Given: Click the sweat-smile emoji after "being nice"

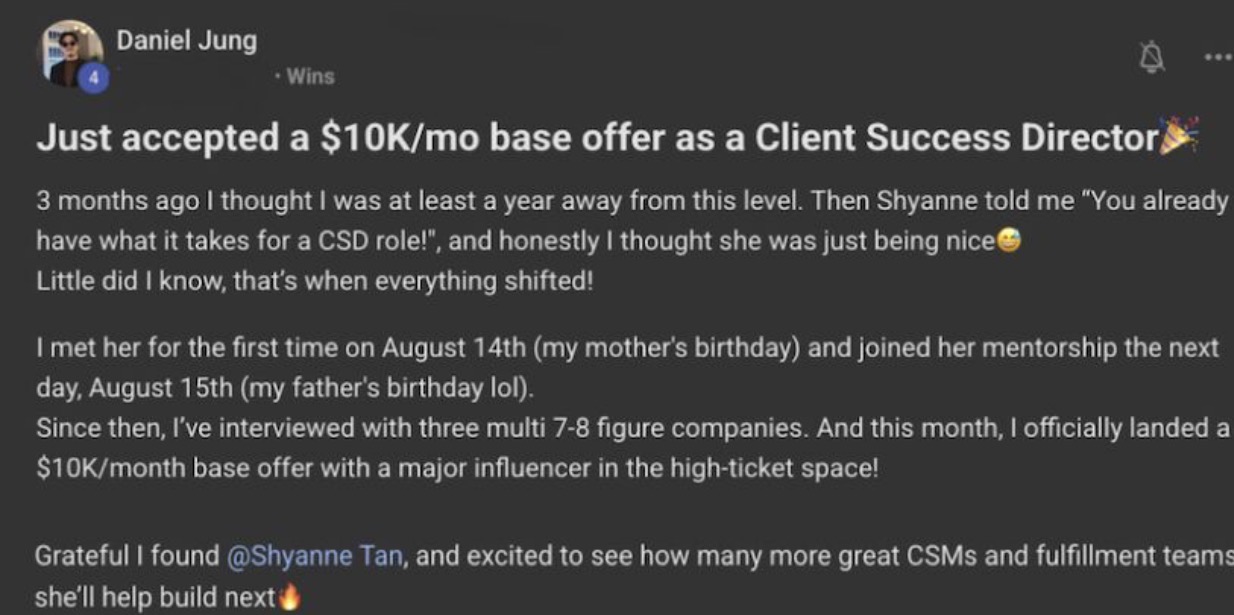Looking at the screenshot, I should (x=1009, y=242).
